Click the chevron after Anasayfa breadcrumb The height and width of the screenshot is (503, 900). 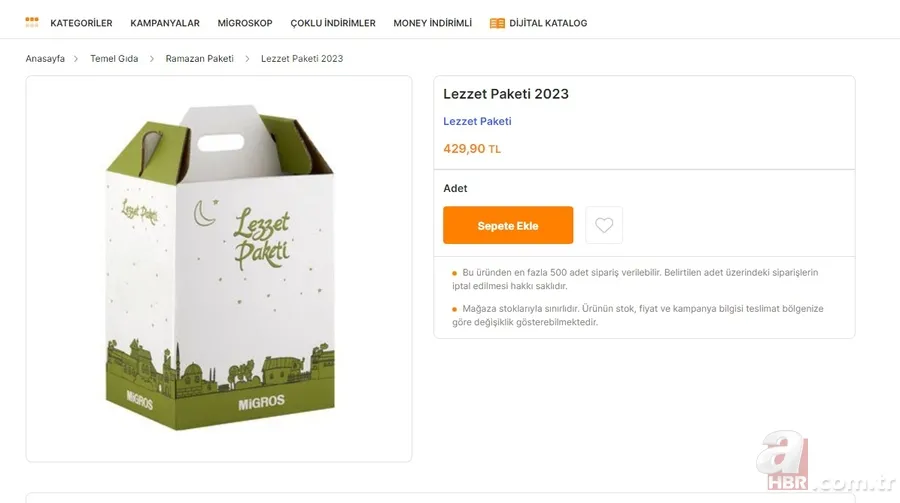coord(76,59)
